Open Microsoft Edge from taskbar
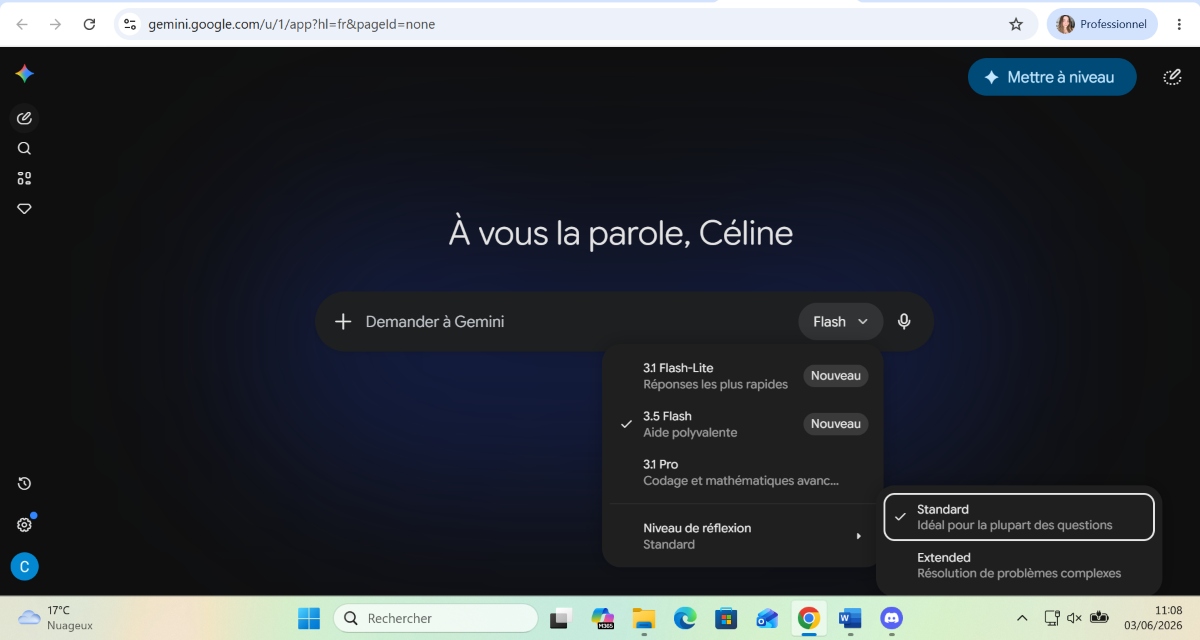This screenshot has height=640, width=1200. 685,618
